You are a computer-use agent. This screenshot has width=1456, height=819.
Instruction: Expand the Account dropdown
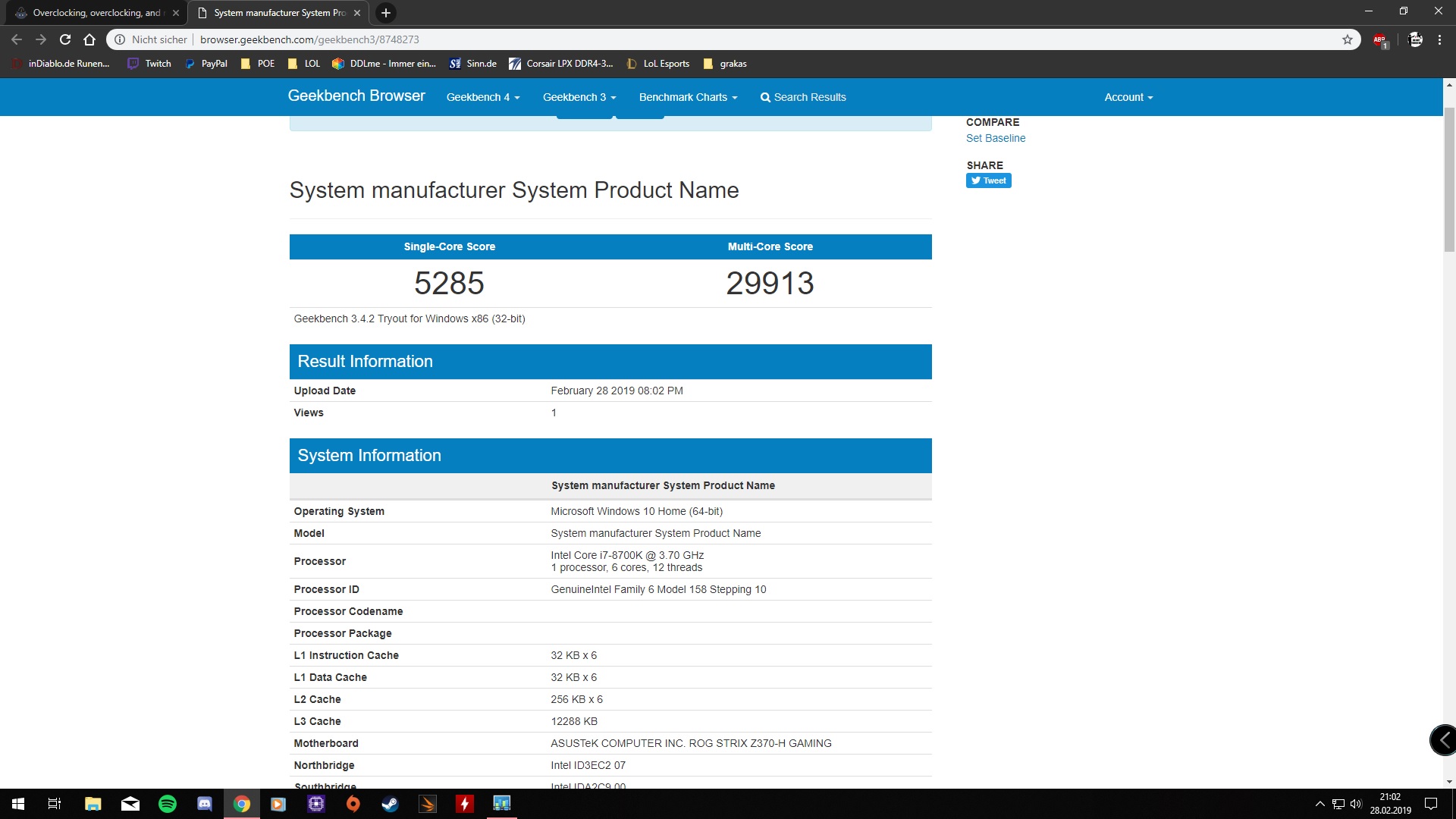coord(1128,97)
